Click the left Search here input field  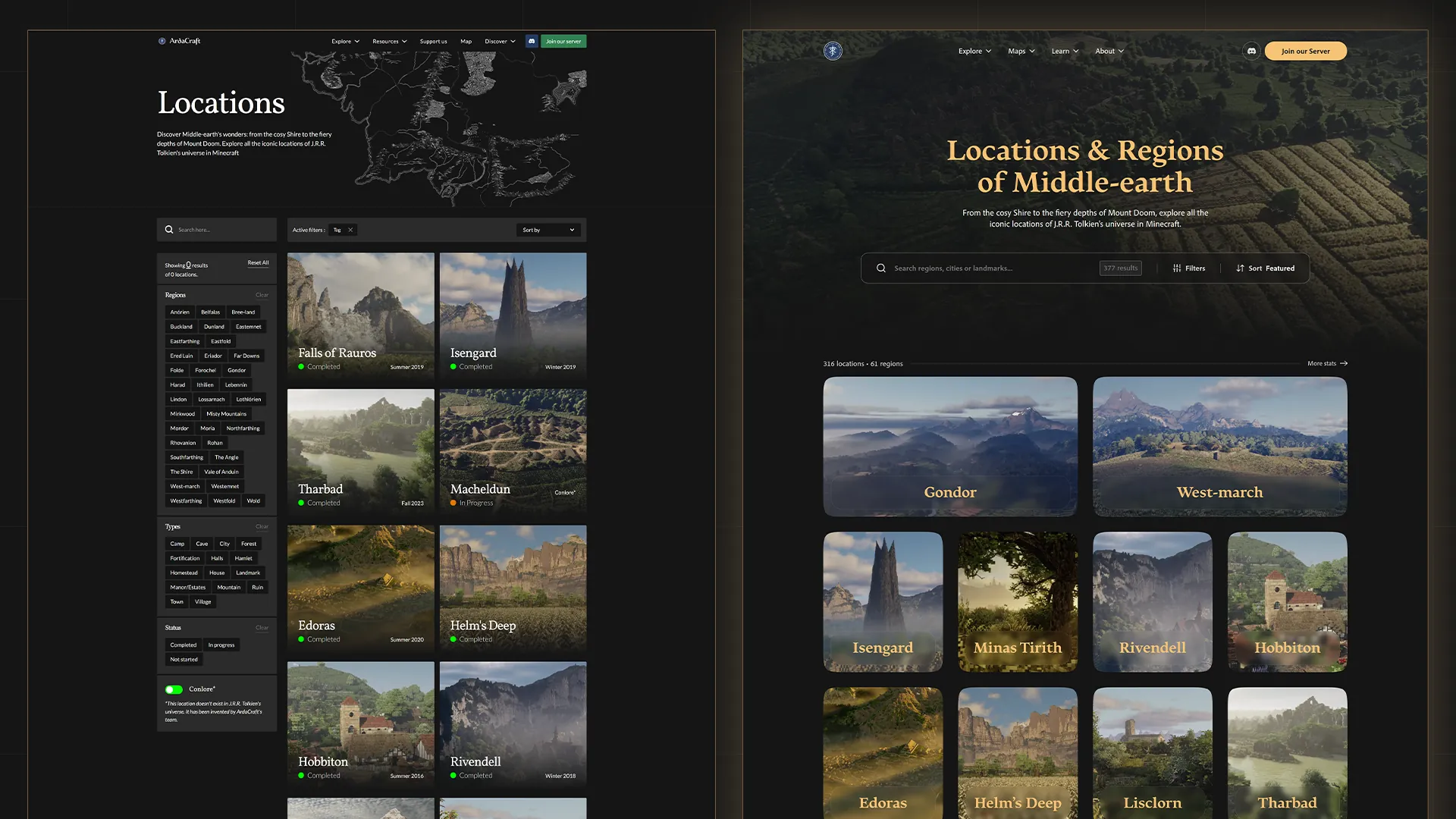coord(216,230)
